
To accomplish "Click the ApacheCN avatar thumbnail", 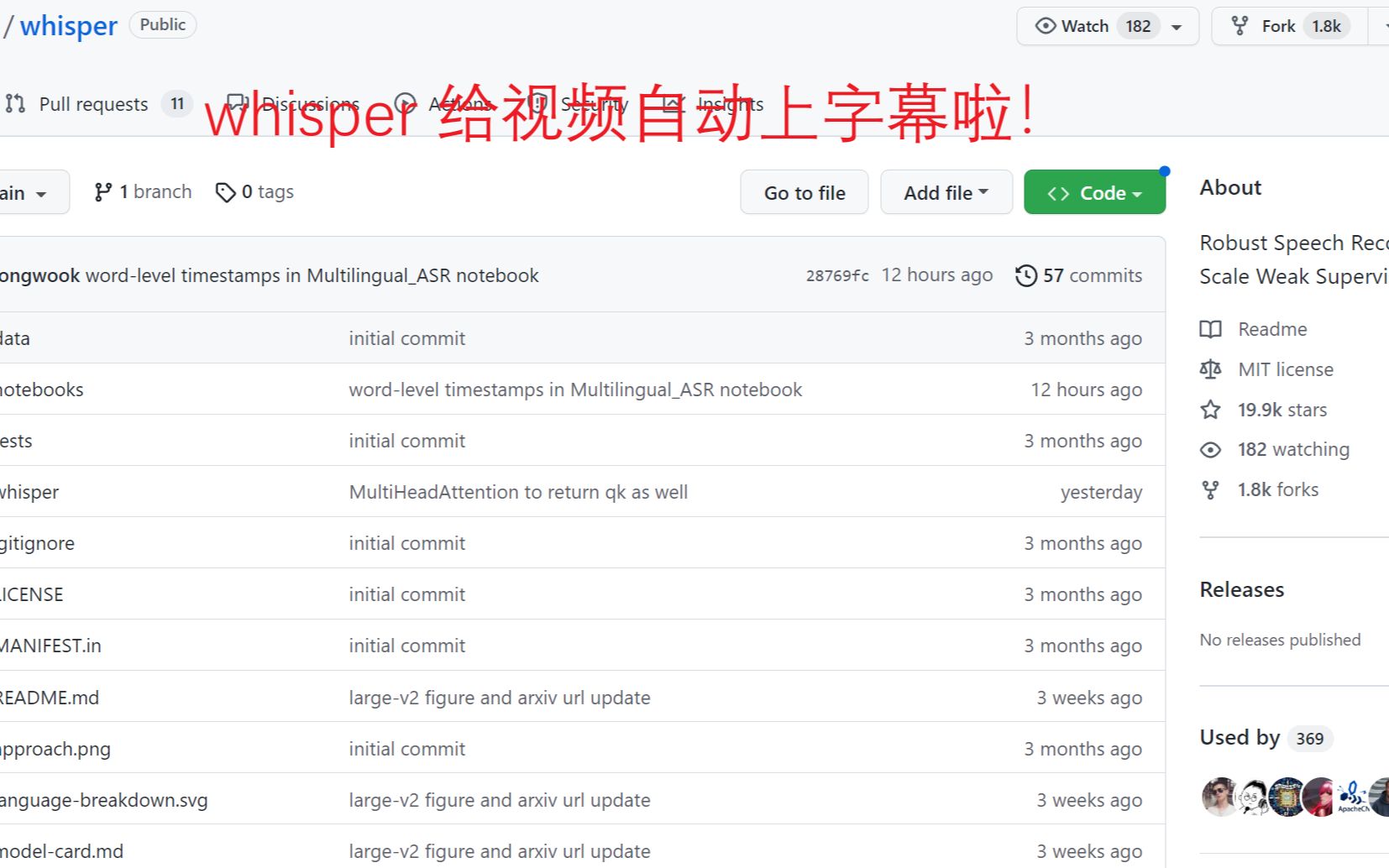I will click(x=1352, y=797).
